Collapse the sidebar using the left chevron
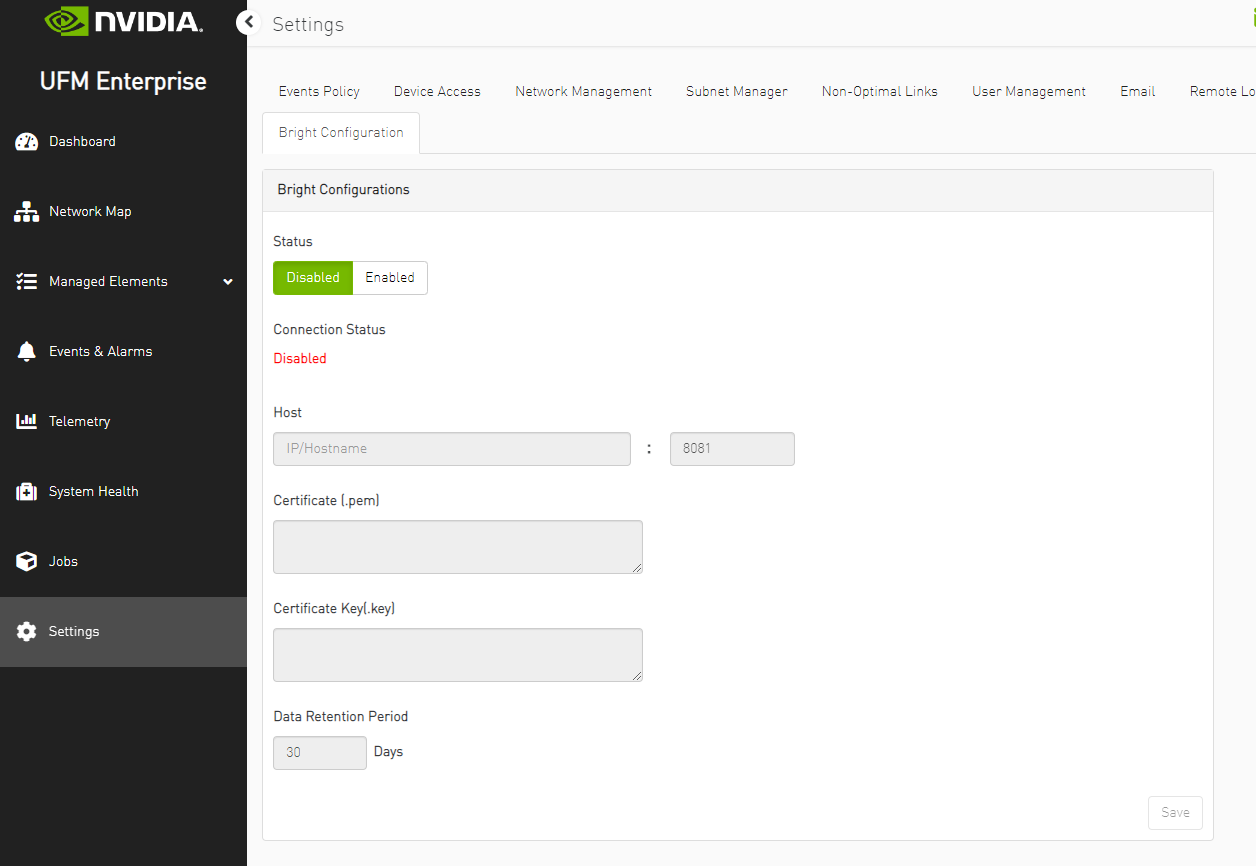 [x=247, y=22]
